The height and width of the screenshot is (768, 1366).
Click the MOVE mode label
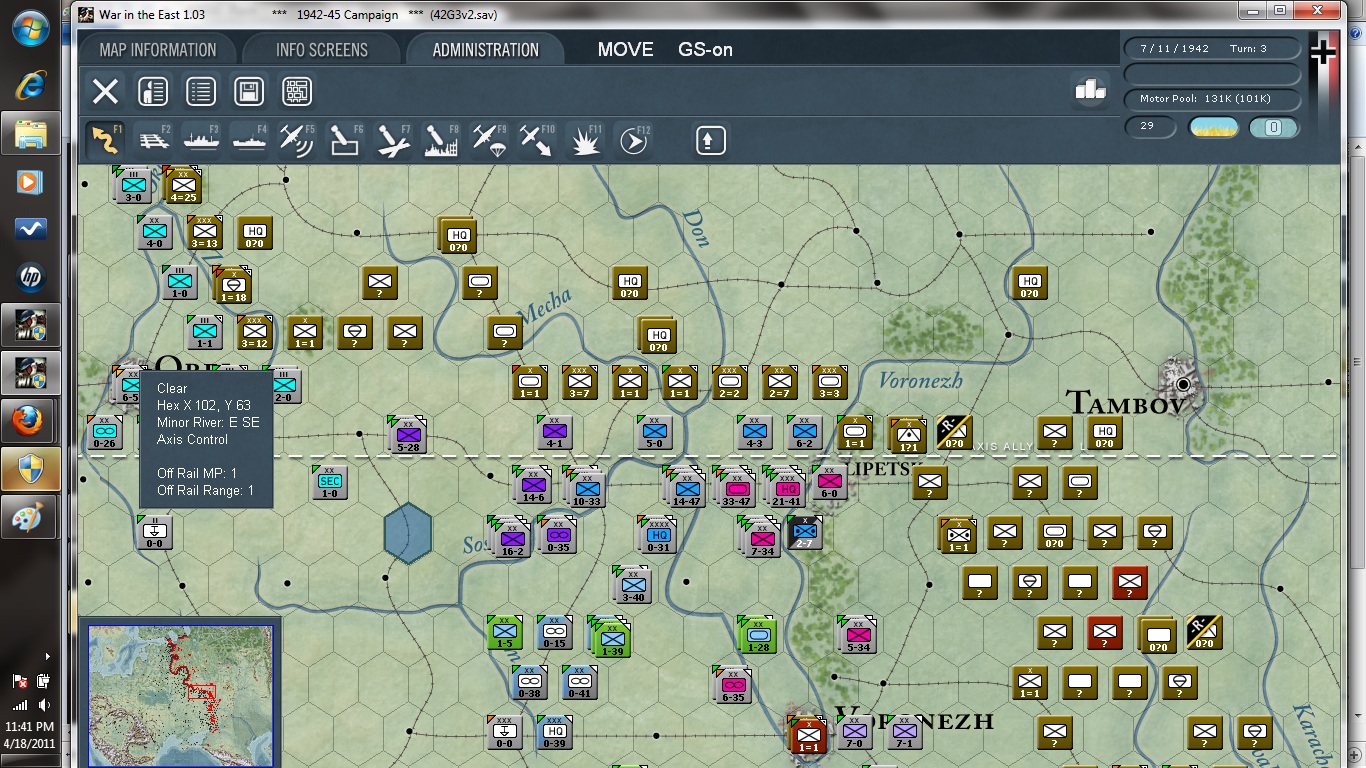tap(625, 50)
